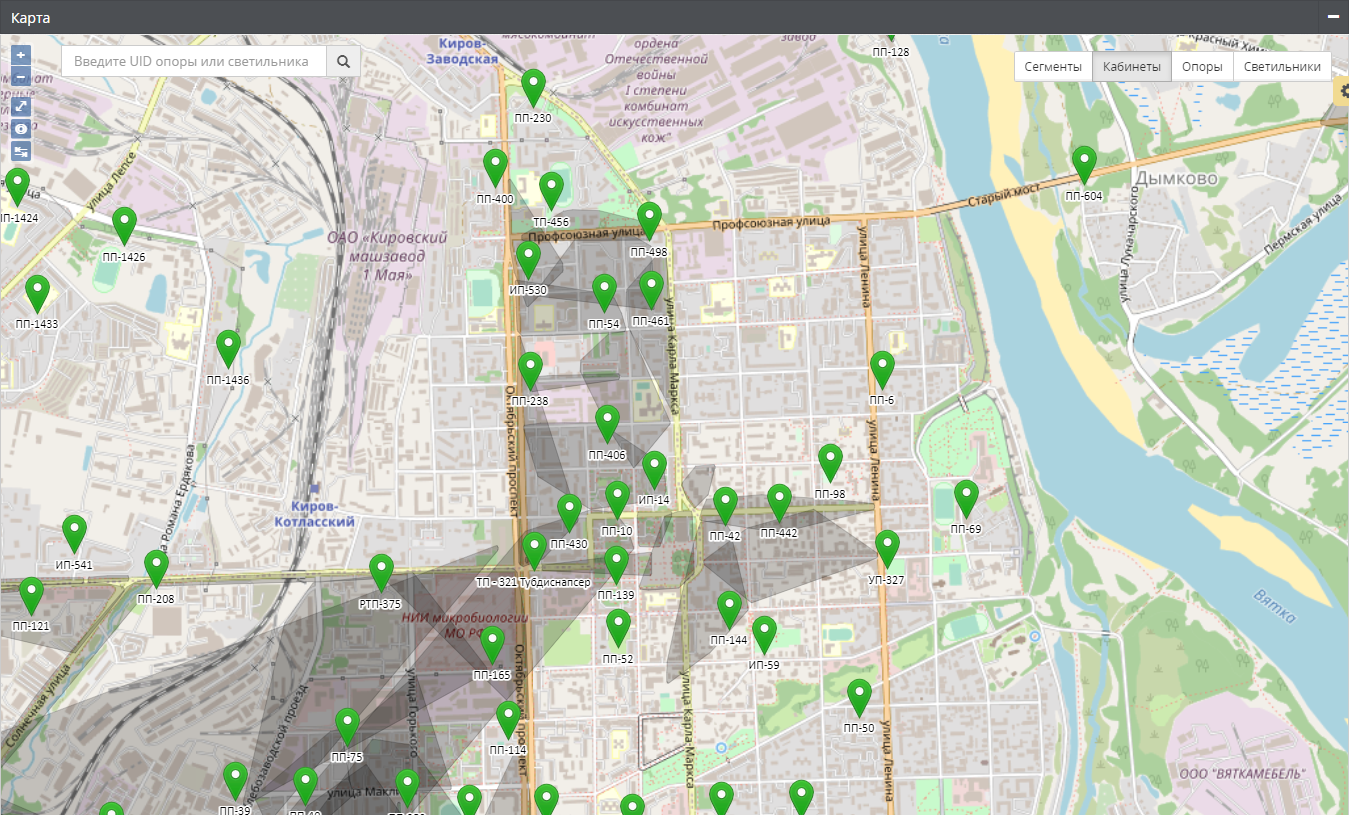Click the fullscreen expand arrows map control
Viewport: 1349px width, 815px height.
22,106
